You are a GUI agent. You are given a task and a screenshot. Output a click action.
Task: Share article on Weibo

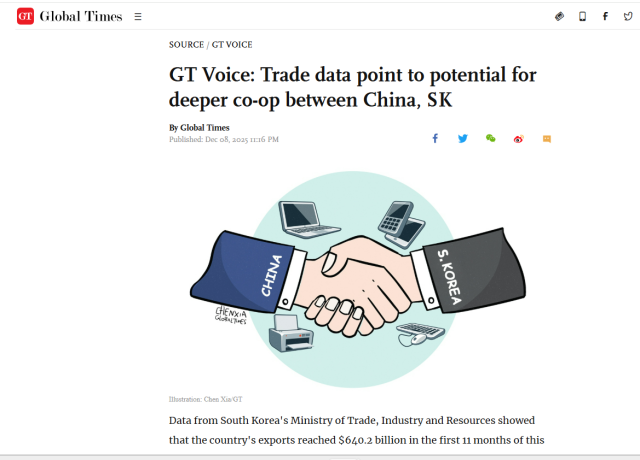point(519,139)
